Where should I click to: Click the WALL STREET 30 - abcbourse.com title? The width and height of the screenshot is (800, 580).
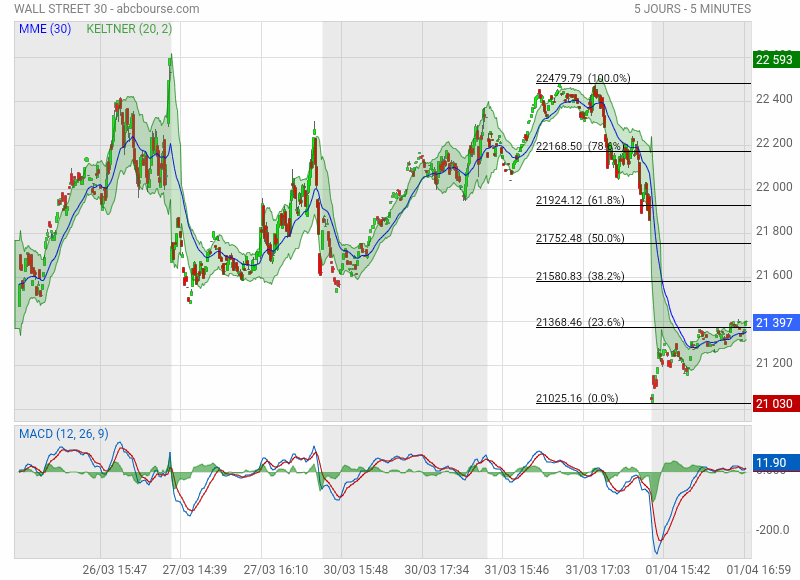[107, 9]
